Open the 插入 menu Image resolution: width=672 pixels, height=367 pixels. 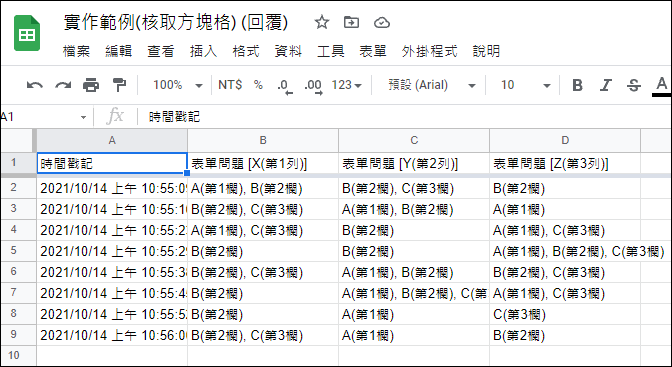(x=203, y=51)
